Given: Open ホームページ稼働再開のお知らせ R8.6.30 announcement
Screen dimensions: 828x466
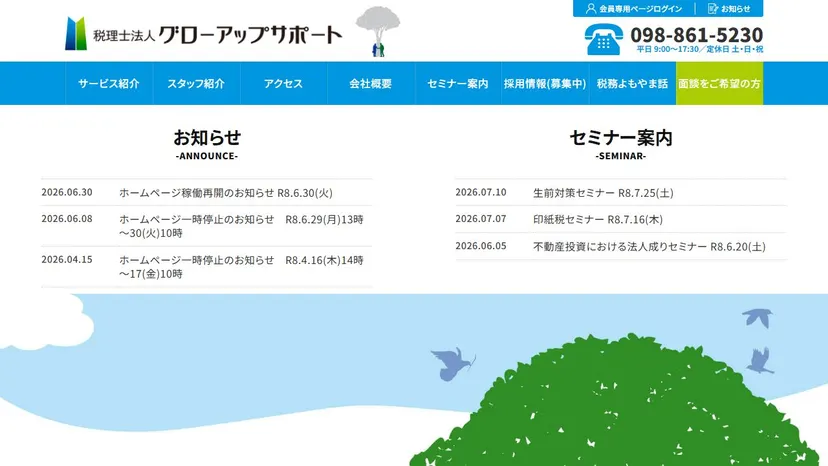Looking at the screenshot, I should tap(225, 193).
